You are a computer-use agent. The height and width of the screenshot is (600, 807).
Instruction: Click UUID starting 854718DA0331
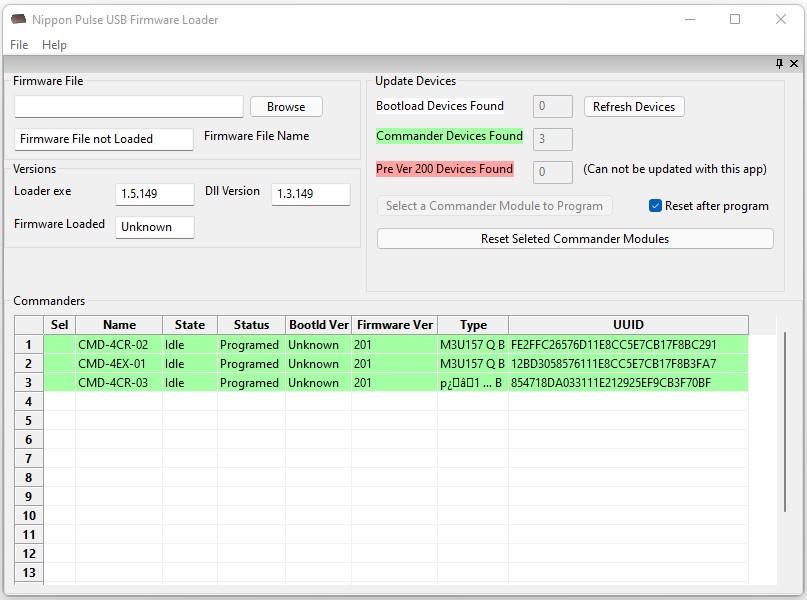(x=628, y=382)
